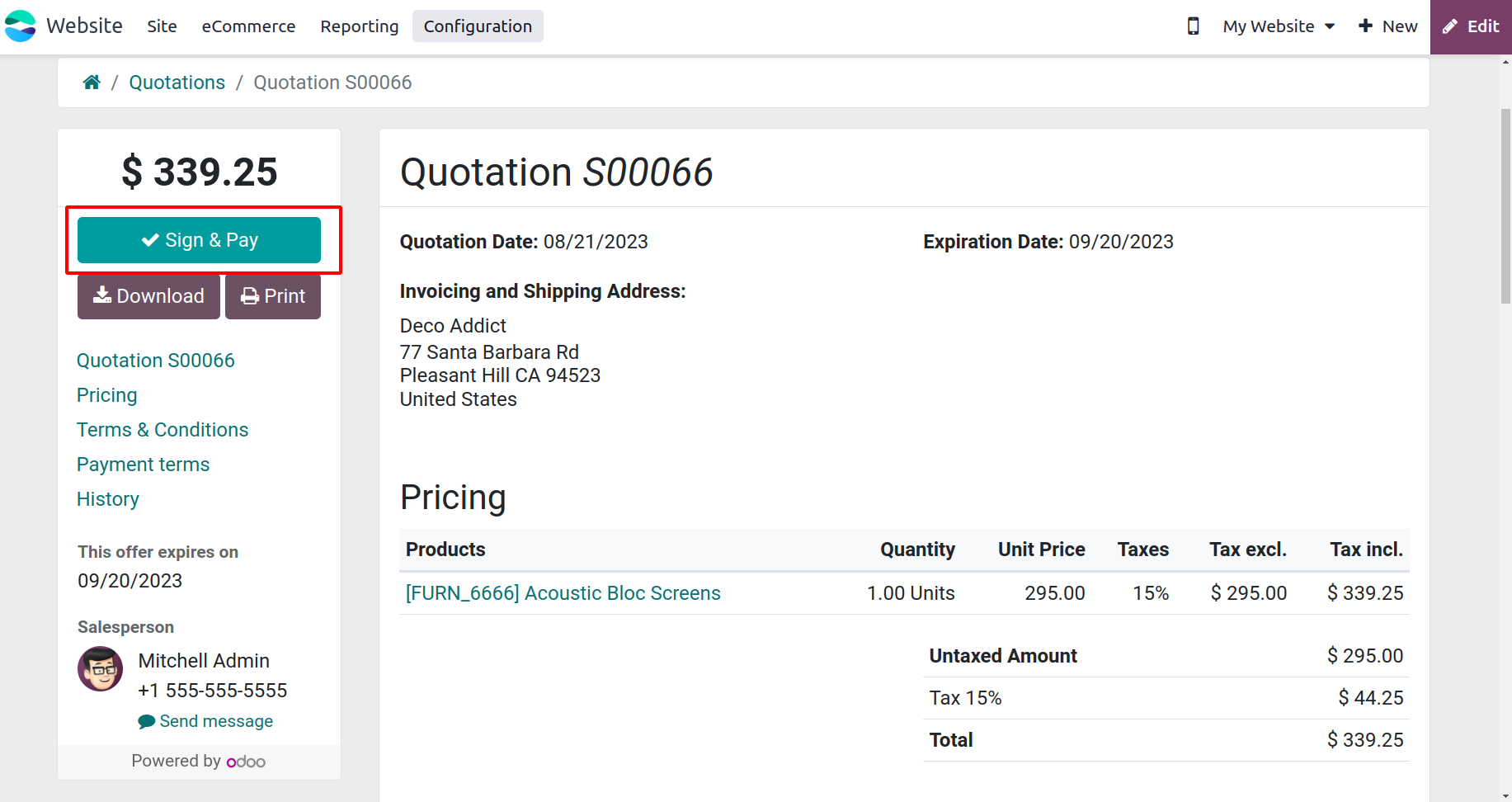Open the Reporting menu
The image size is (1512, 802).
[360, 26]
